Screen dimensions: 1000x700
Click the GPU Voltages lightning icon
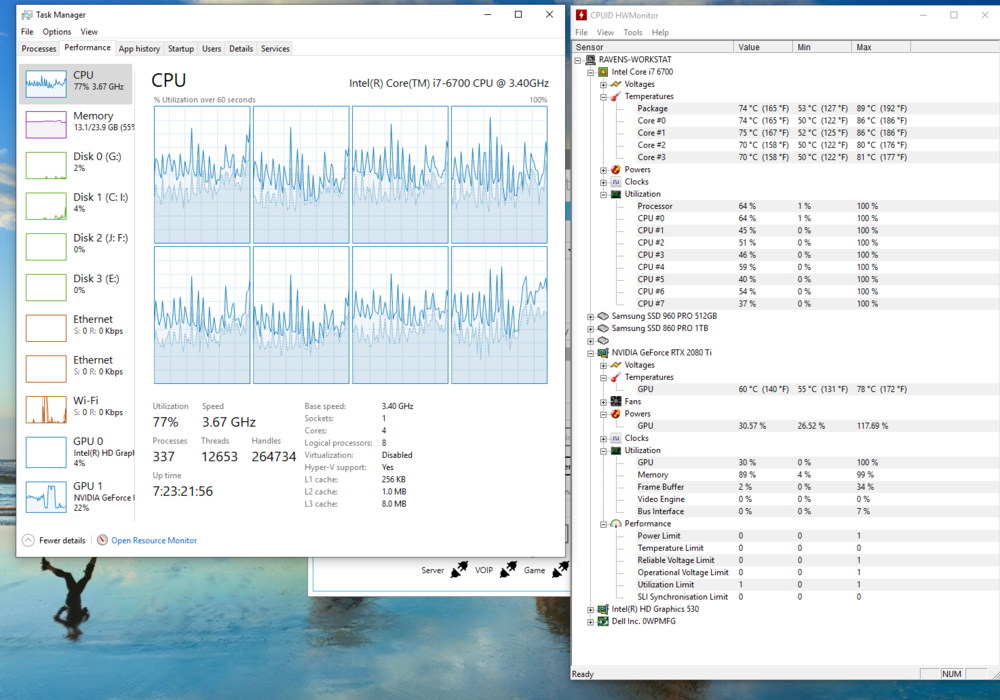click(615, 365)
